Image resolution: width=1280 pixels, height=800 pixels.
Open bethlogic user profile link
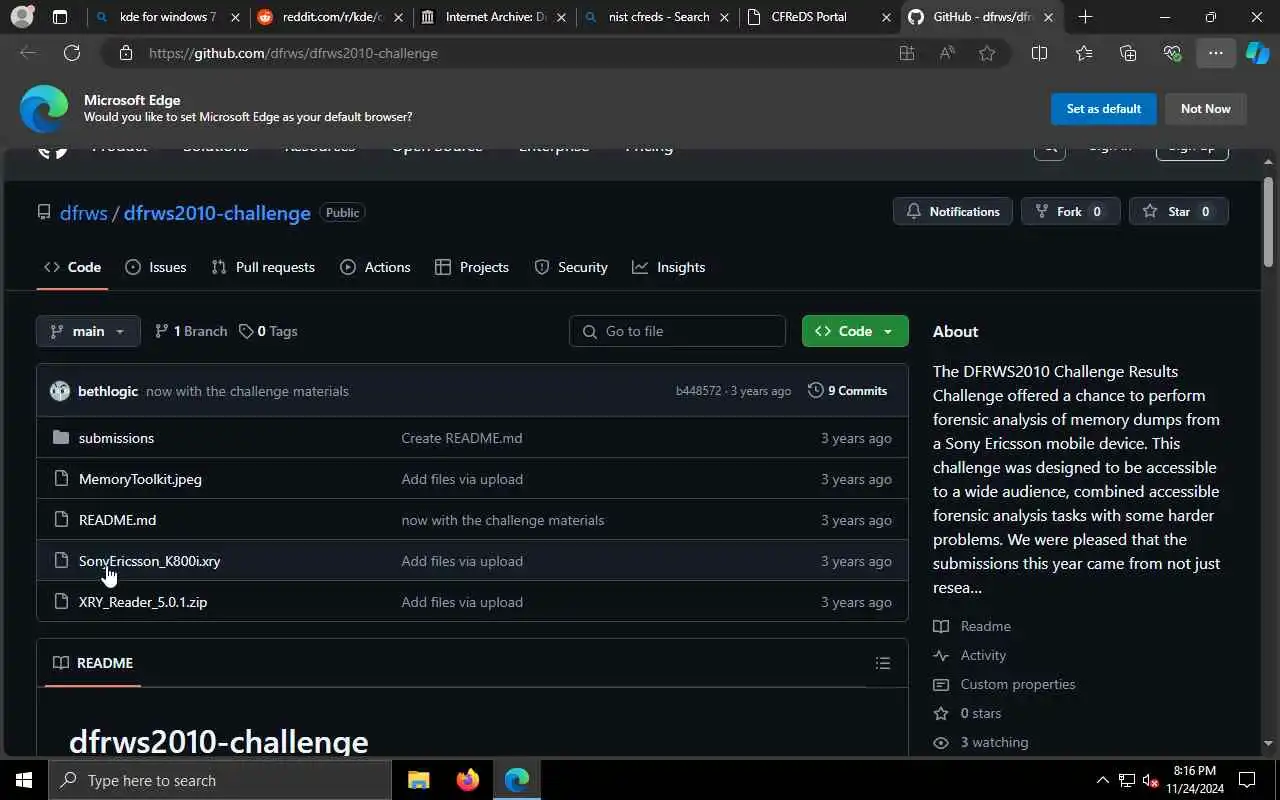108,391
